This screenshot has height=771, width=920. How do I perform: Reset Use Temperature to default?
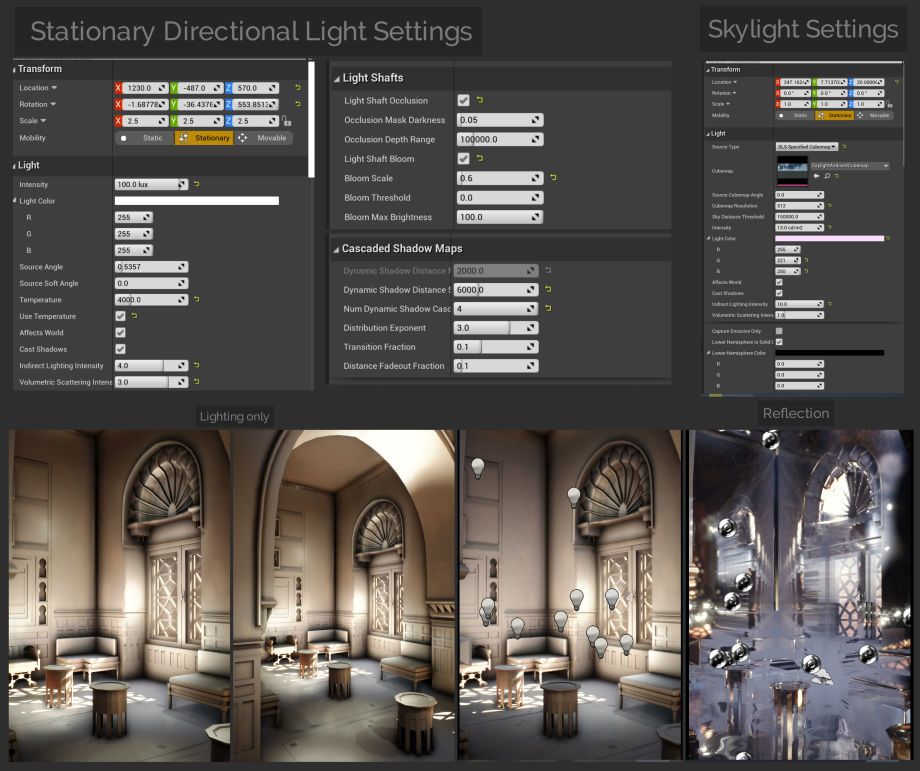click(x=134, y=316)
